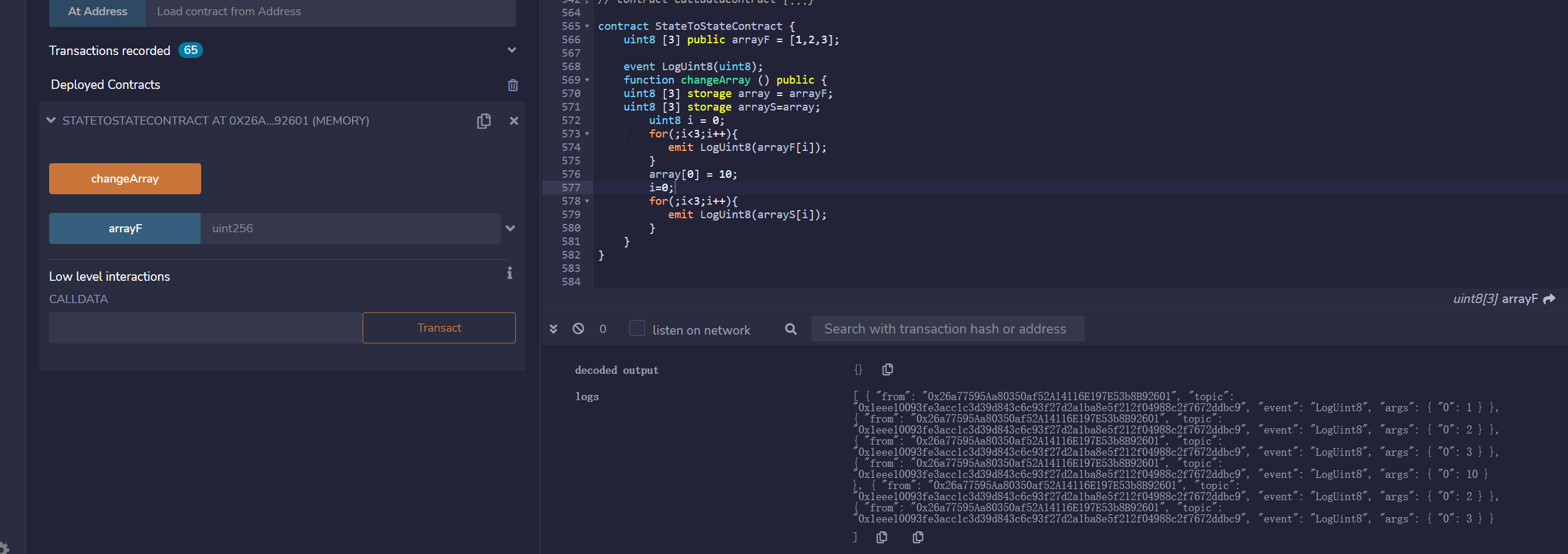Collapse the STATETOSTATECONTRACT deployed instance
Screen dimensions: 1568x554
[x=51, y=121]
